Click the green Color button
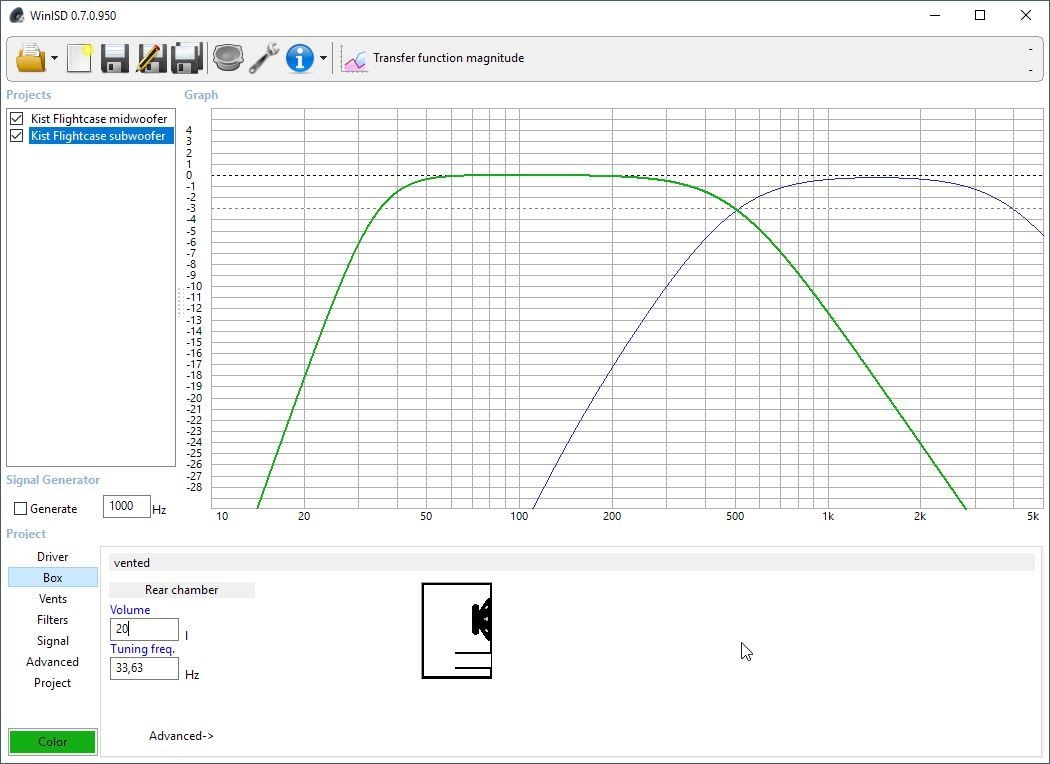This screenshot has height=764, width=1050. [52, 741]
